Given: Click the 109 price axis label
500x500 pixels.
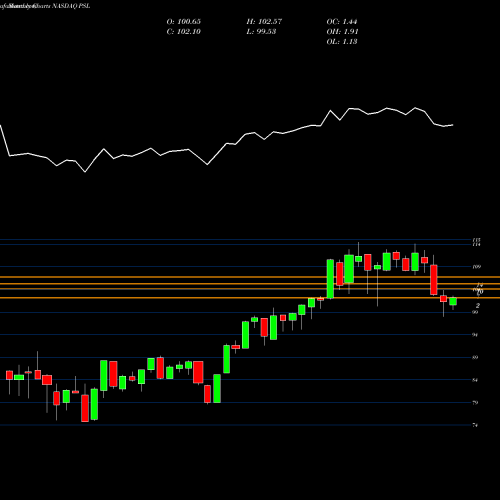Looking at the screenshot, I should [x=477, y=267].
